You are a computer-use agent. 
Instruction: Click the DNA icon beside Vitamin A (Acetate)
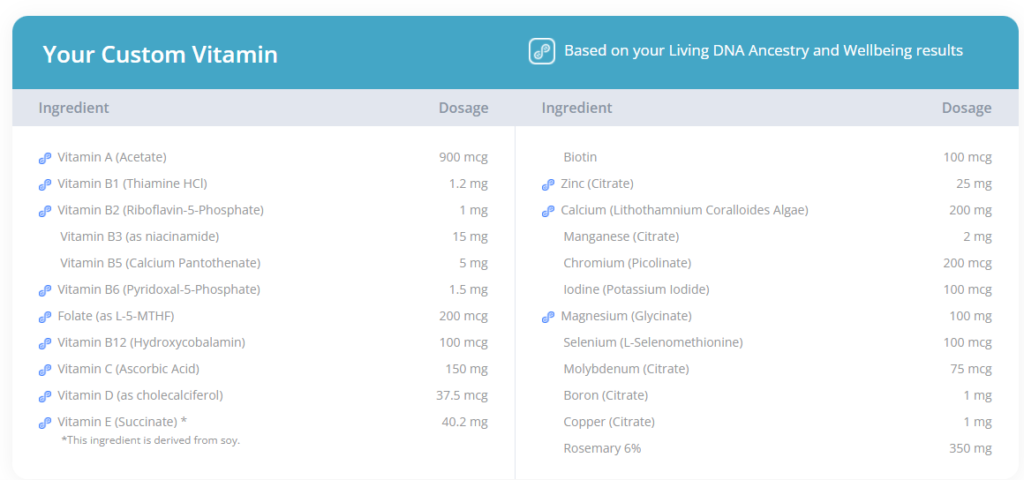click(44, 158)
